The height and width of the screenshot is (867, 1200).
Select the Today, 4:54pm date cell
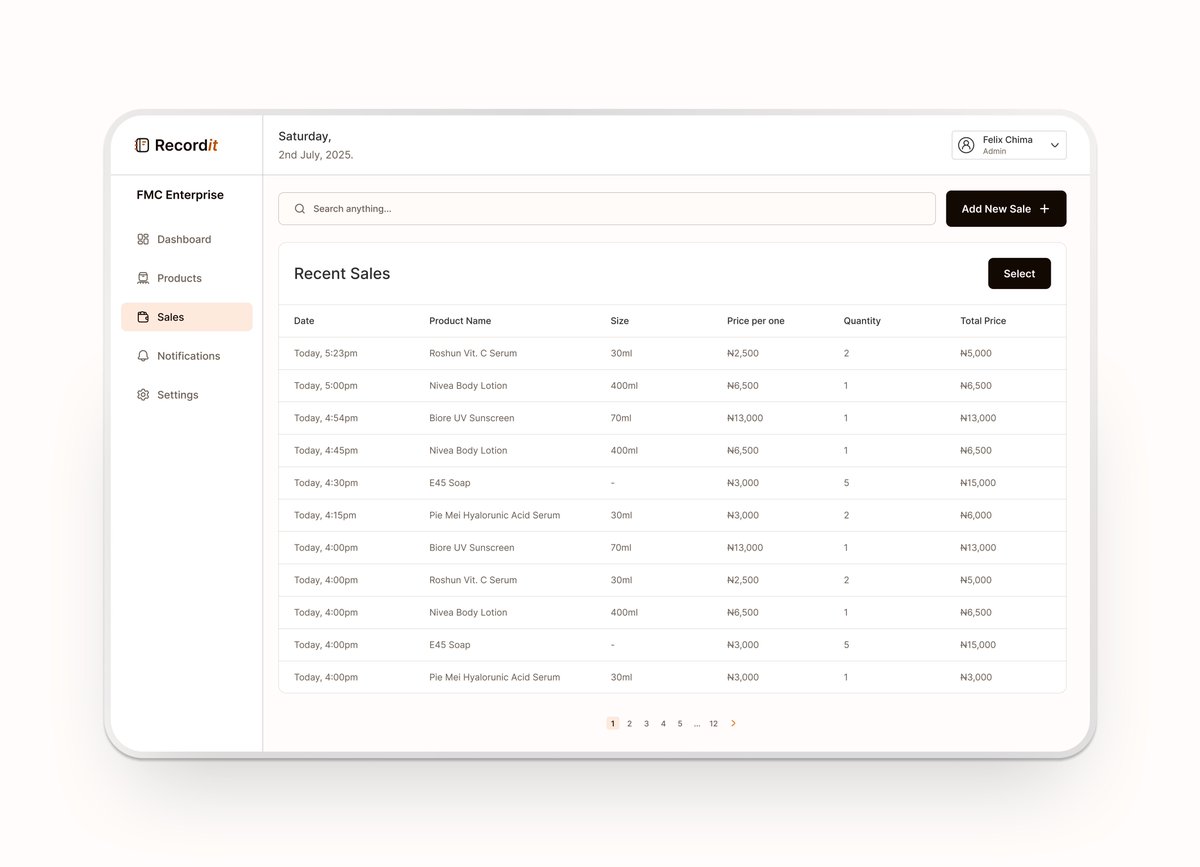(326, 418)
